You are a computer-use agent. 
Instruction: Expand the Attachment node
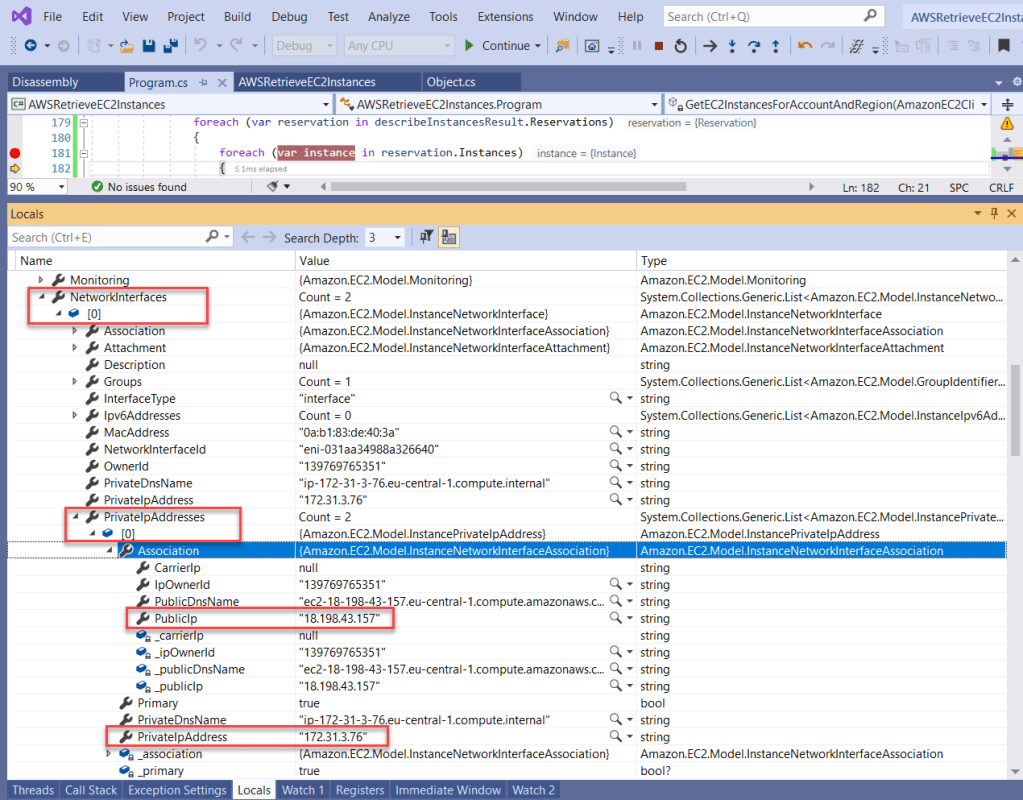click(75, 348)
